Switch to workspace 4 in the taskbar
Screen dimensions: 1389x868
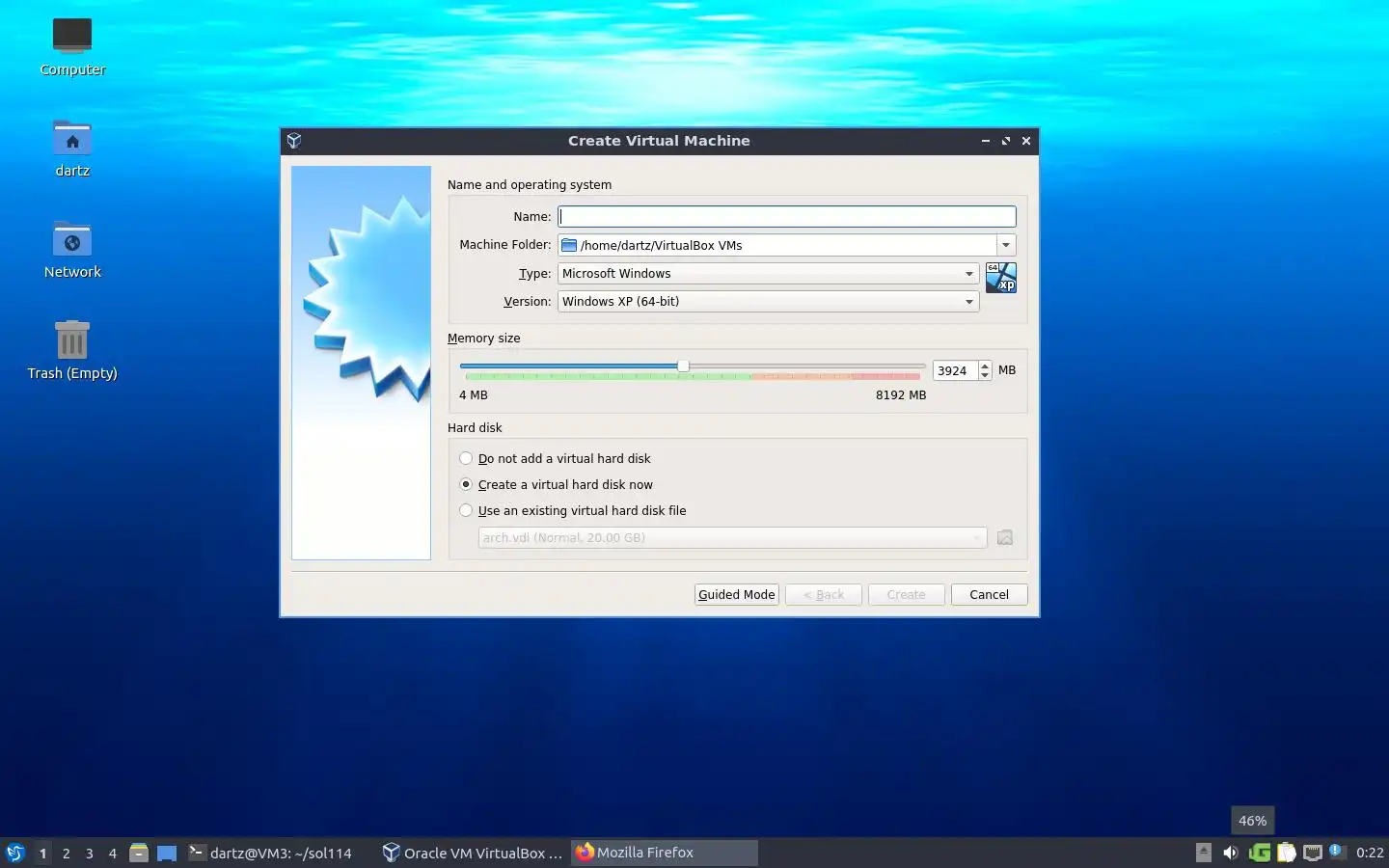tap(112, 853)
